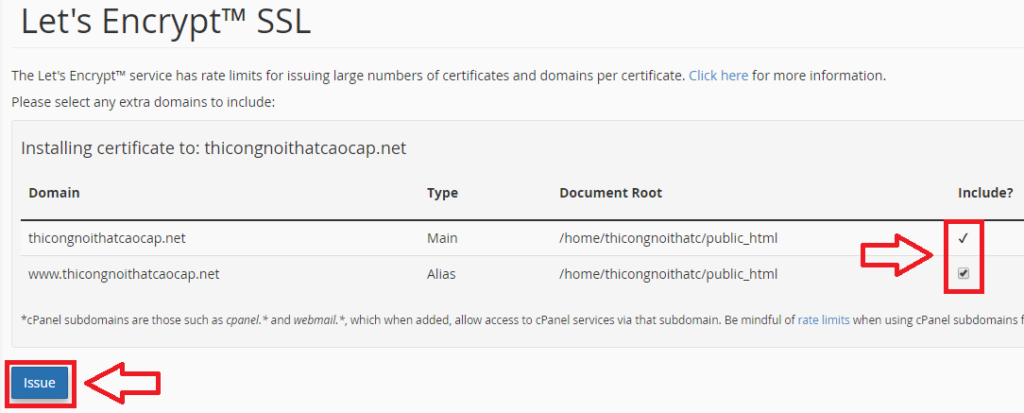Click the checkmark for the Main domain row
Screen dimensions: 1024x413
tap(963, 238)
